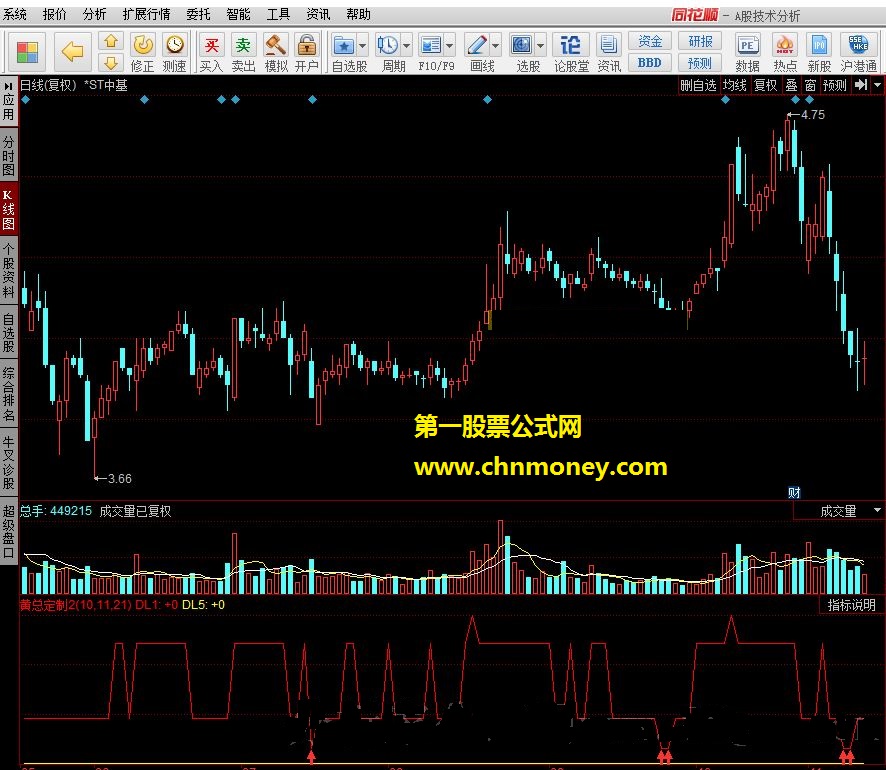Switch to the 分时图 sidebar tab
Image resolution: width=886 pixels, height=770 pixels.
pyautogui.click(x=8, y=156)
